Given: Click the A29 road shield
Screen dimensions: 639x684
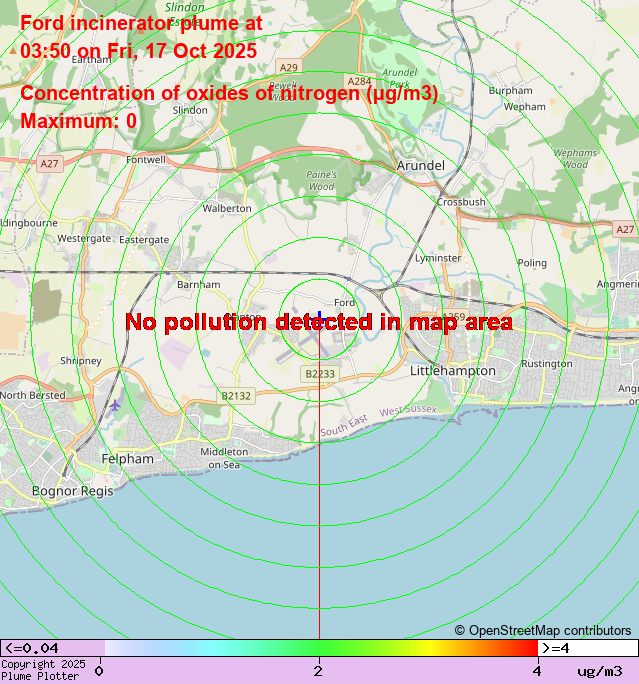Looking at the screenshot, I should (288, 67).
